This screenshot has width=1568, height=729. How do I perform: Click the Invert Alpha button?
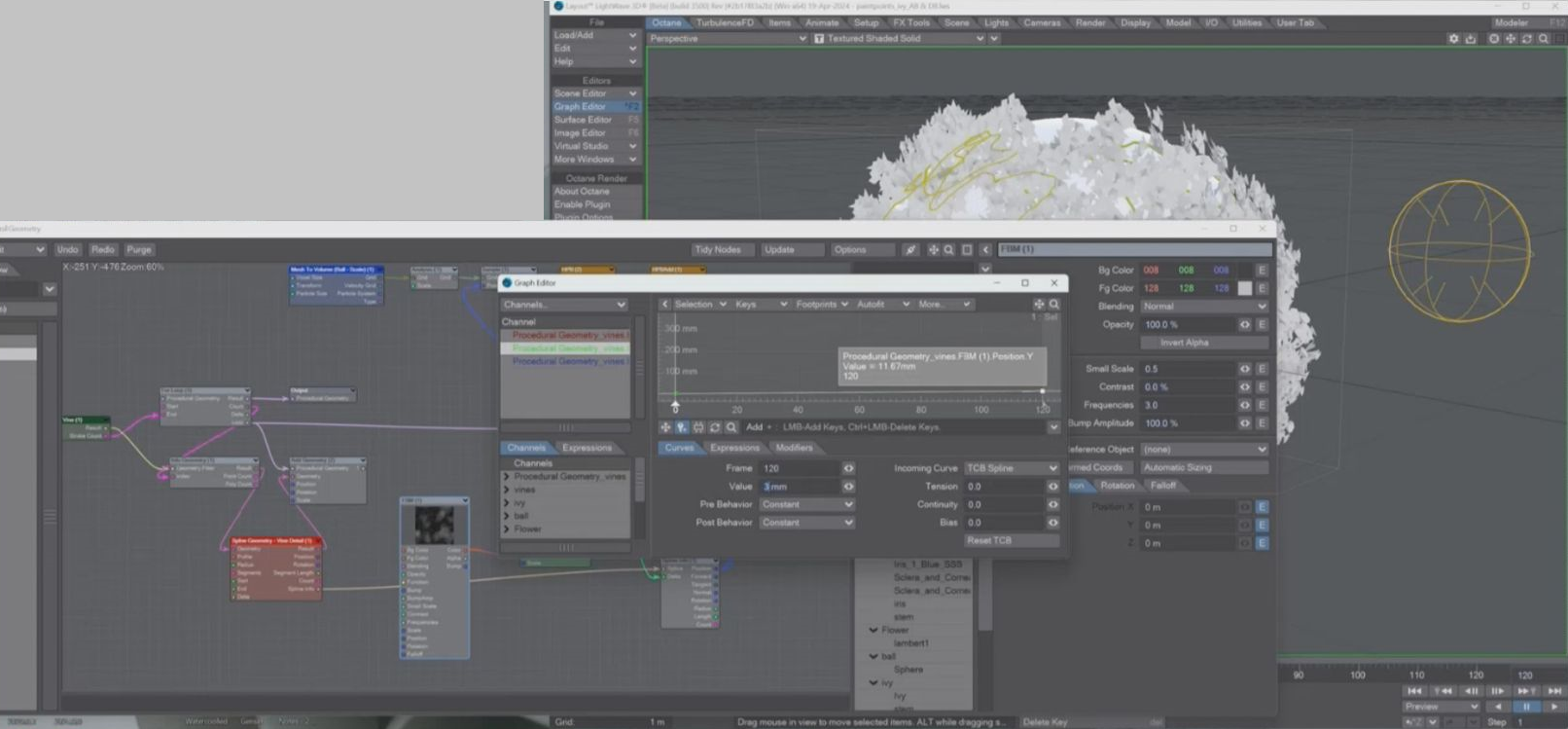pos(1204,343)
